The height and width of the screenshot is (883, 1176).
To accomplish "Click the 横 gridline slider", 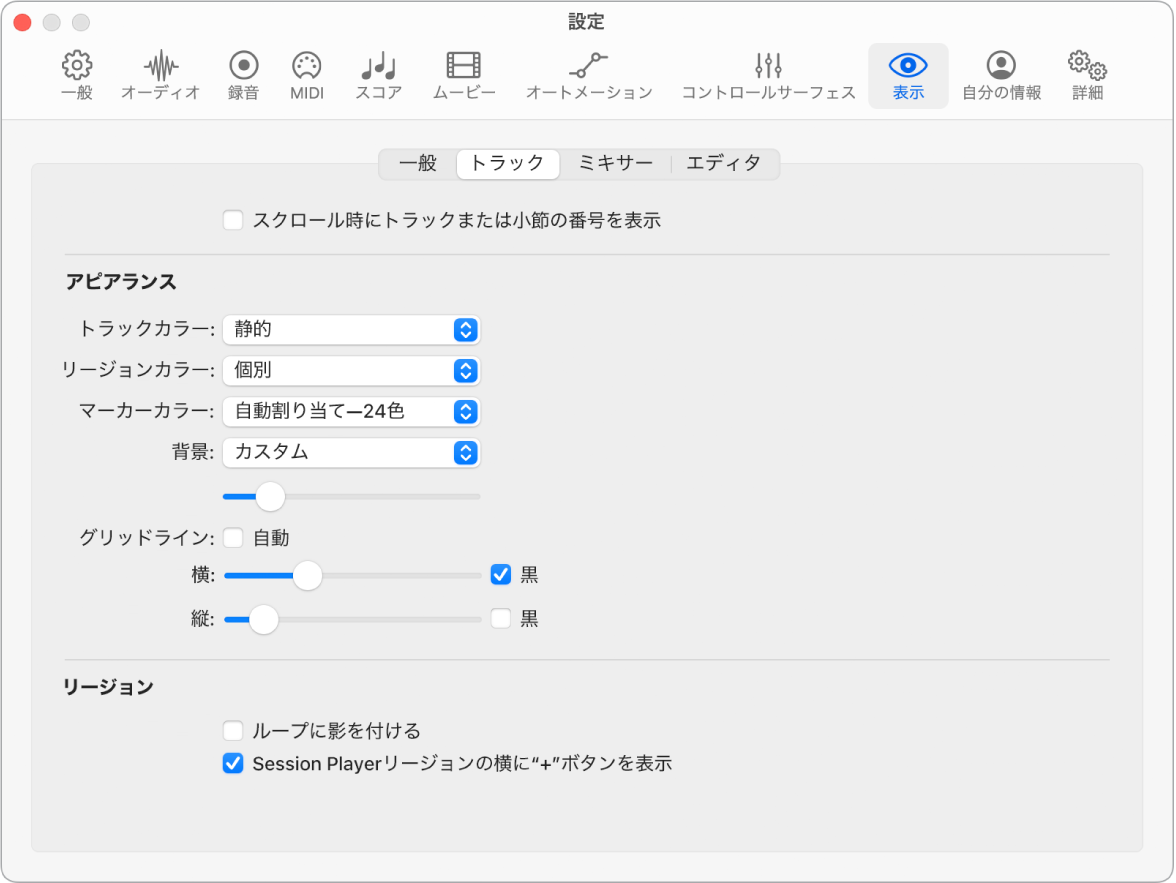I will pyautogui.click(x=352, y=575).
